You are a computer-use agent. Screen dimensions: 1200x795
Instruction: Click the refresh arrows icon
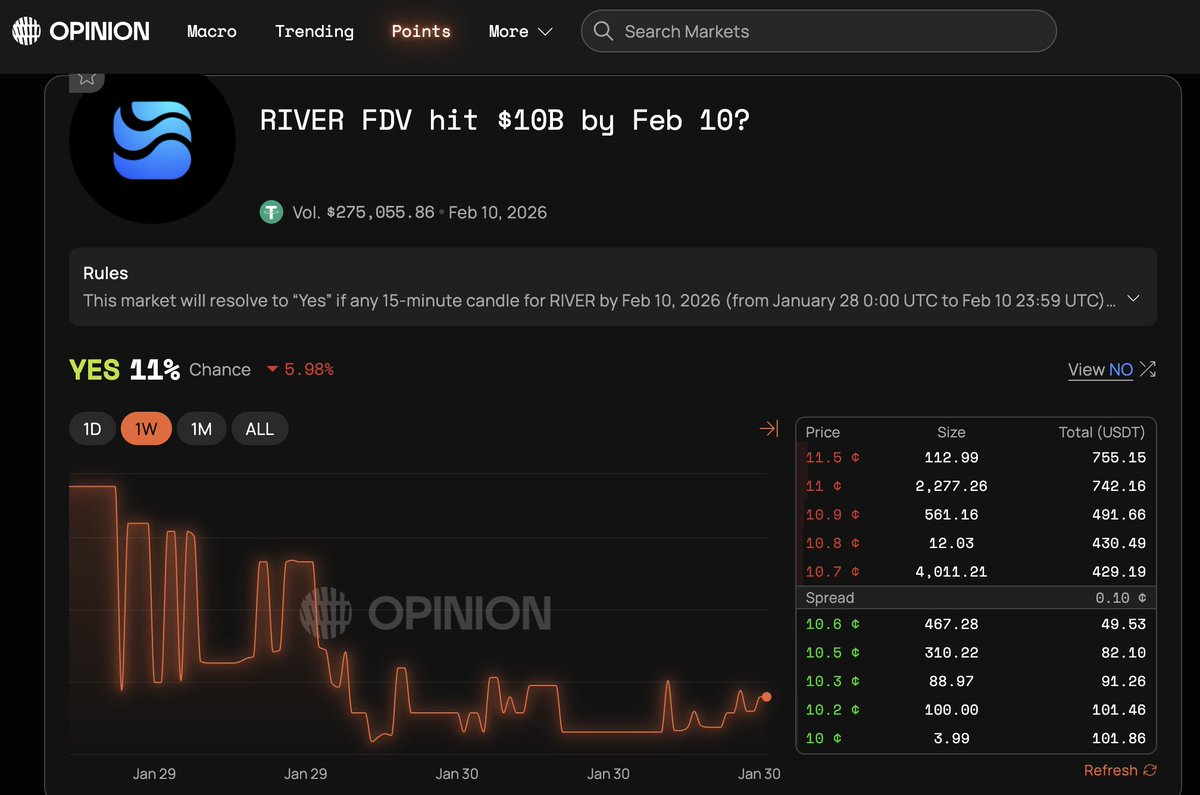1149,770
